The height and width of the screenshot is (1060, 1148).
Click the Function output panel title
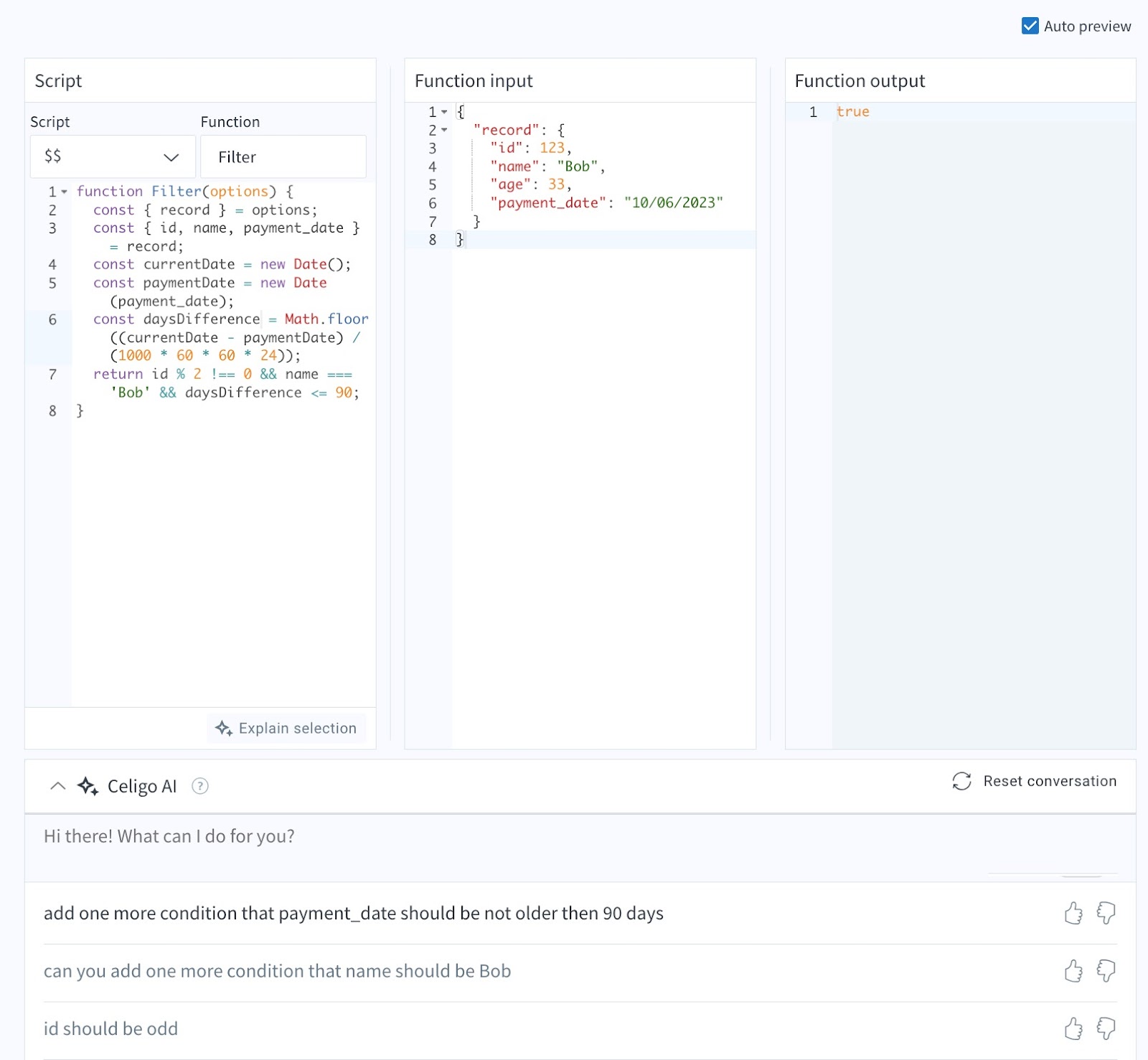(x=860, y=80)
